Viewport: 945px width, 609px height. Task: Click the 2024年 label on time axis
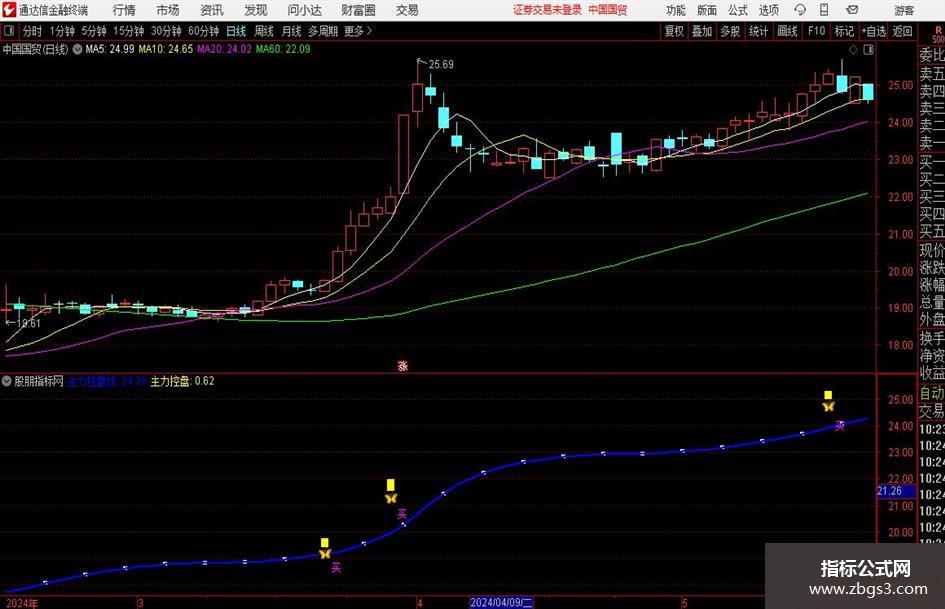pyautogui.click(x=22, y=603)
